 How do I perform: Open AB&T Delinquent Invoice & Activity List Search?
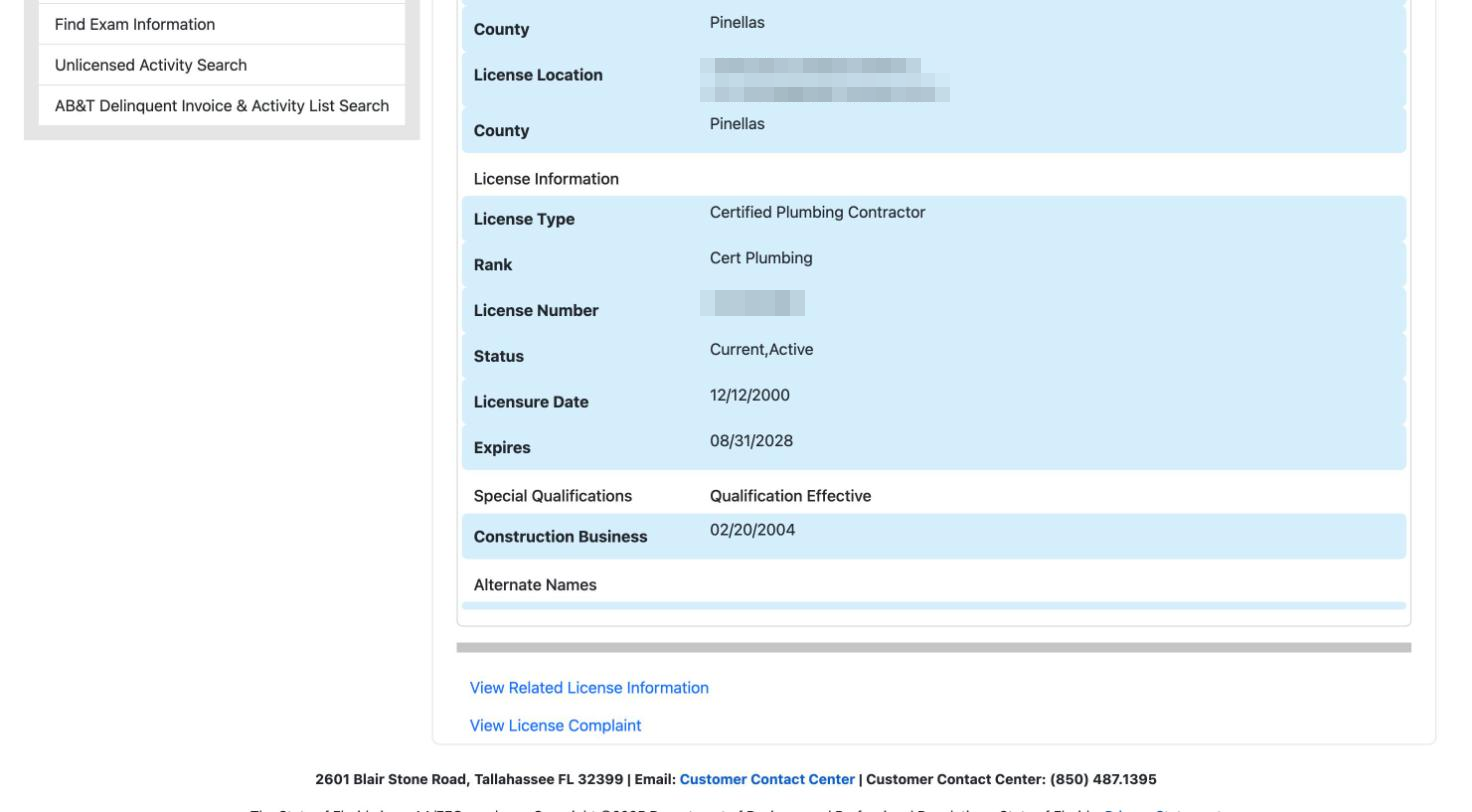click(221, 106)
